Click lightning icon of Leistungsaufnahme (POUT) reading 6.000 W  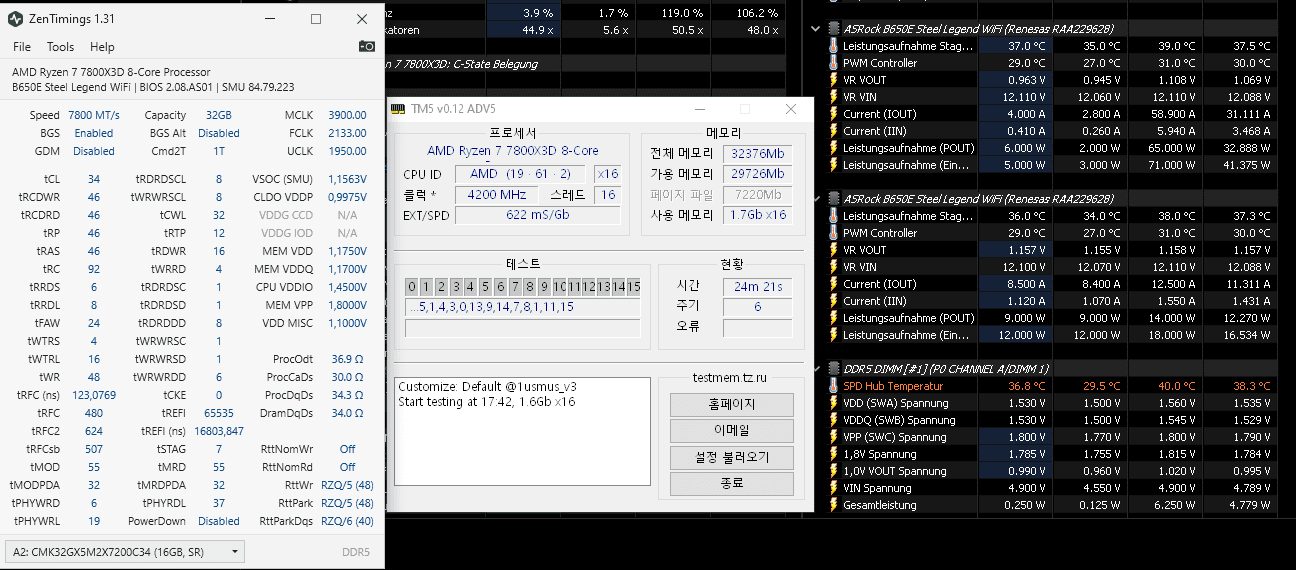click(x=834, y=148)
